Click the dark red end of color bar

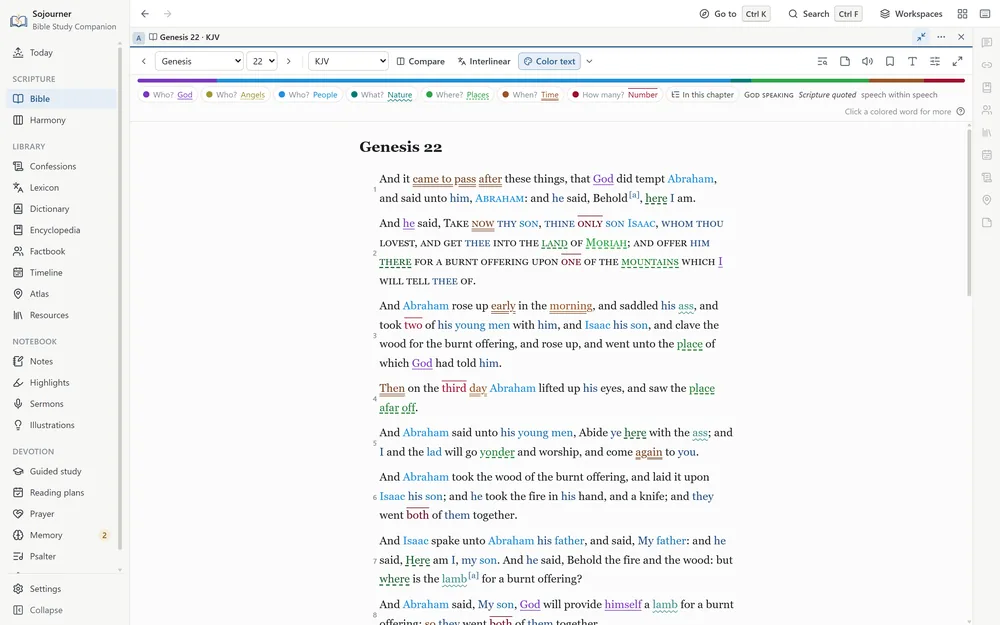tap(944, 80)
